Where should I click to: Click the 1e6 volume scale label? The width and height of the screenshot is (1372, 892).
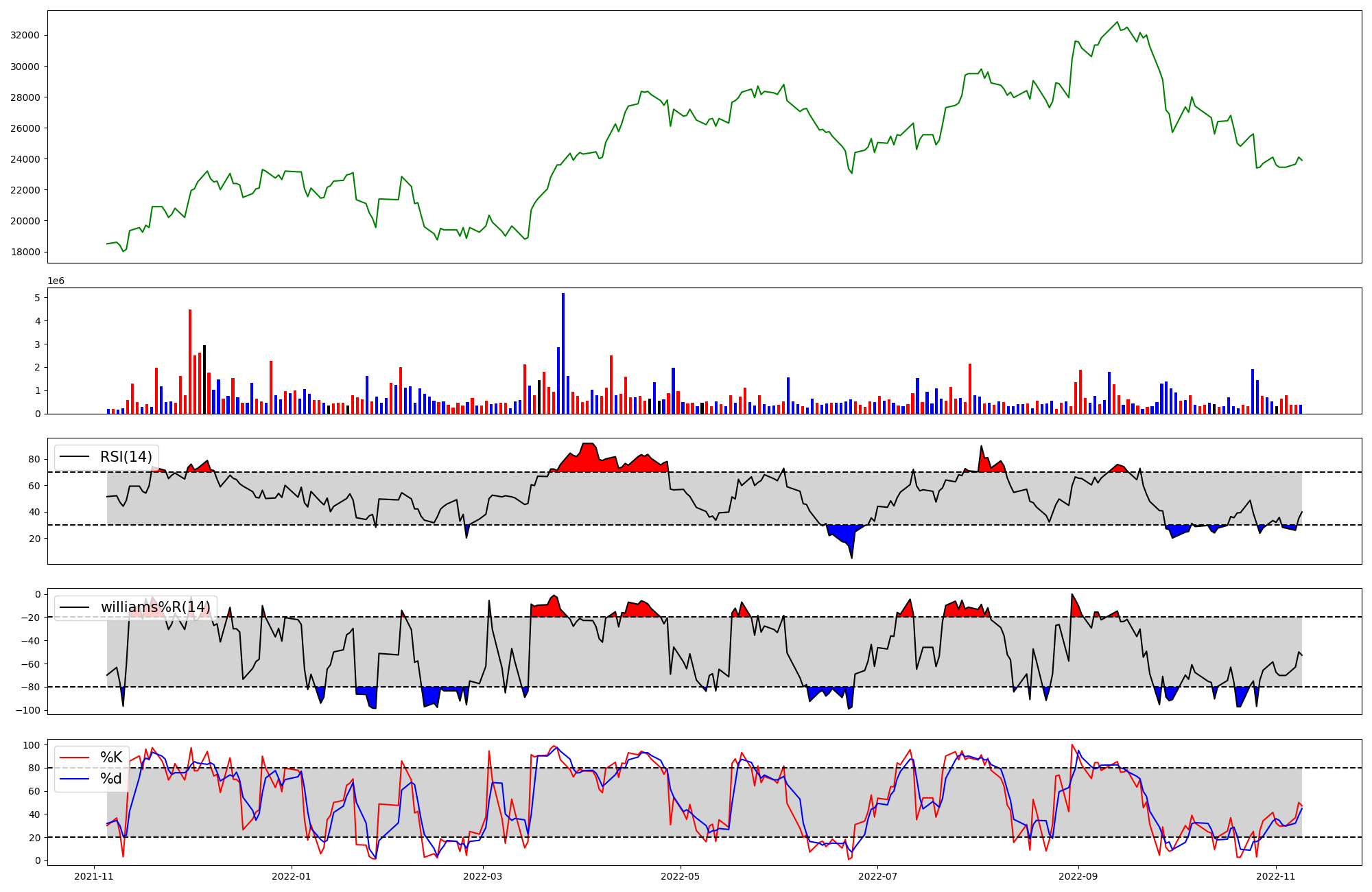pyautogui.click(x=56, y=281)
